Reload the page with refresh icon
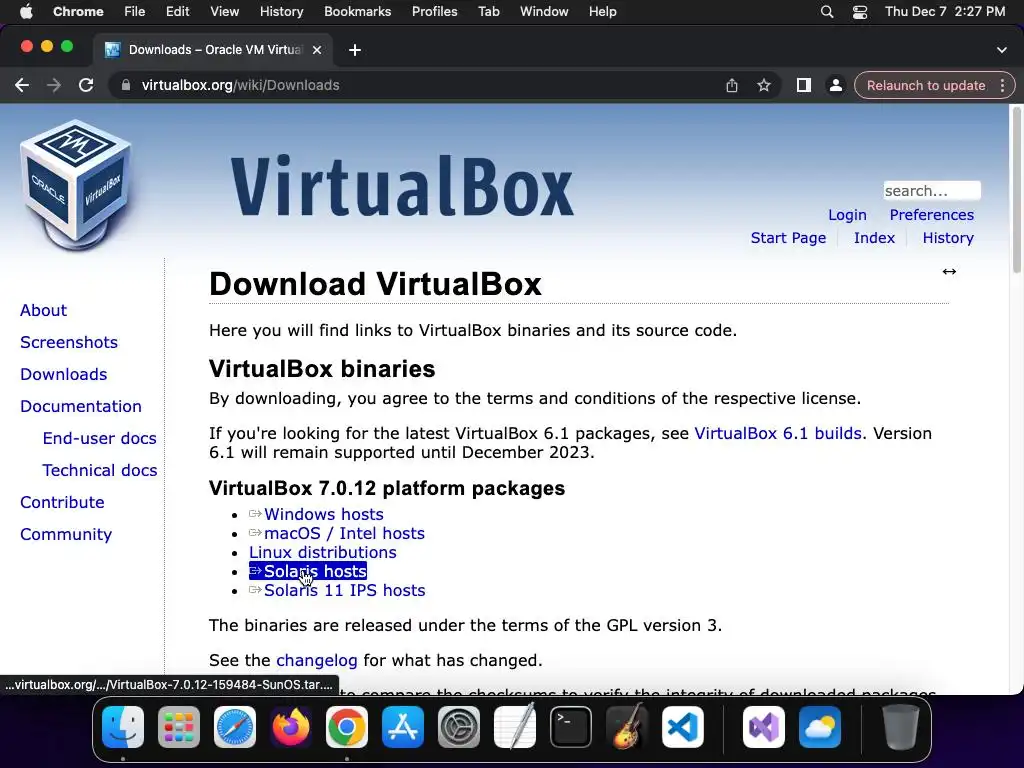The image size is (1024, 768). click(x=86, y=86)
